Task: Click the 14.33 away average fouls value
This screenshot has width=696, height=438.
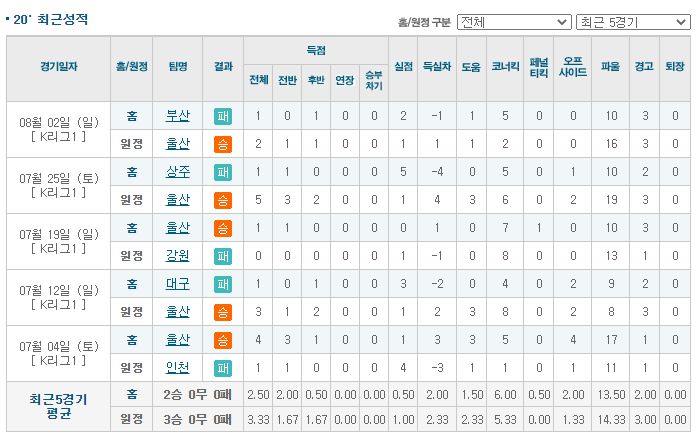Action: point(611,419)
